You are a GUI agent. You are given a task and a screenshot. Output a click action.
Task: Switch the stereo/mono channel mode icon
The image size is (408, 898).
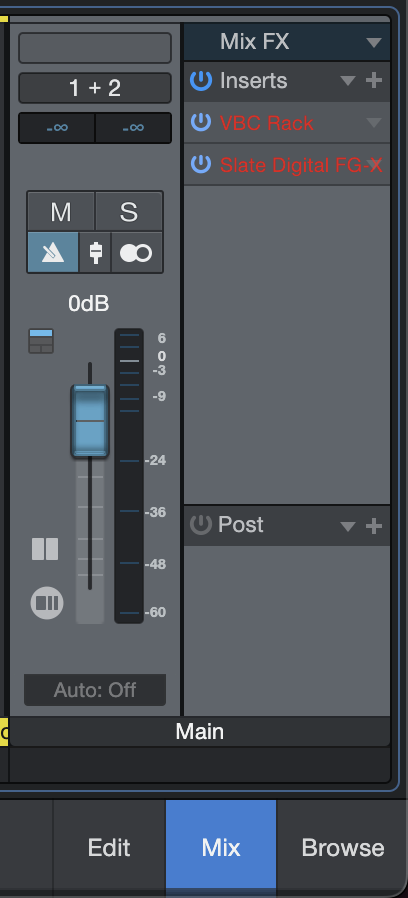click(x=137, y=253)
